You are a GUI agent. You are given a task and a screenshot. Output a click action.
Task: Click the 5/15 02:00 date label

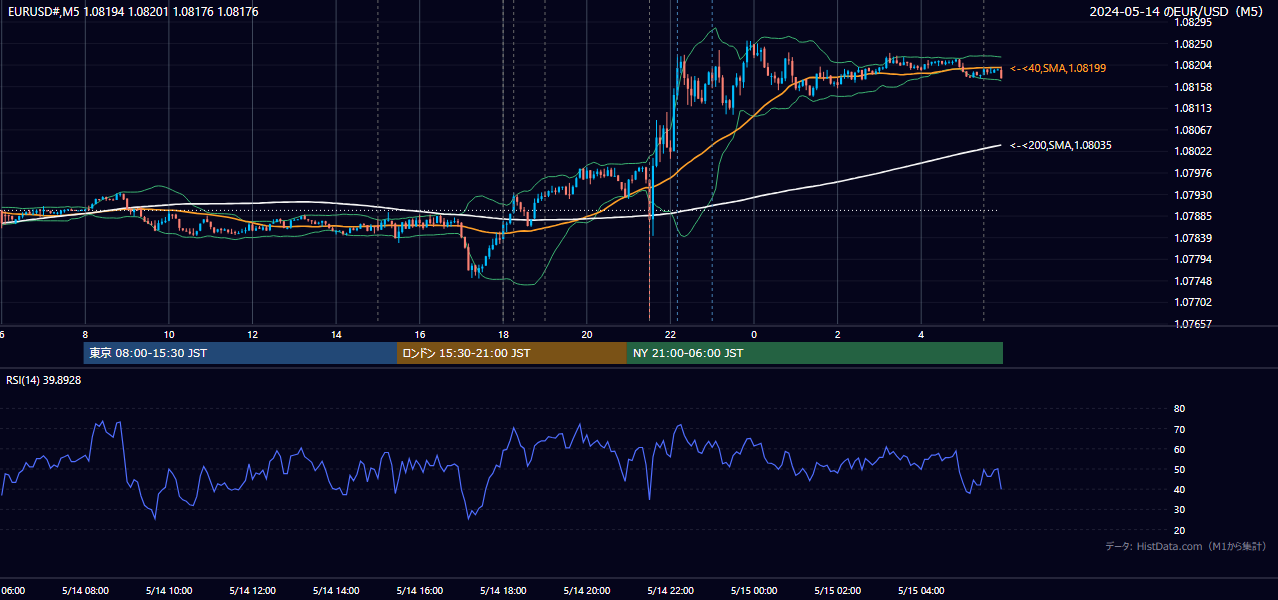[x=838, y=590]
